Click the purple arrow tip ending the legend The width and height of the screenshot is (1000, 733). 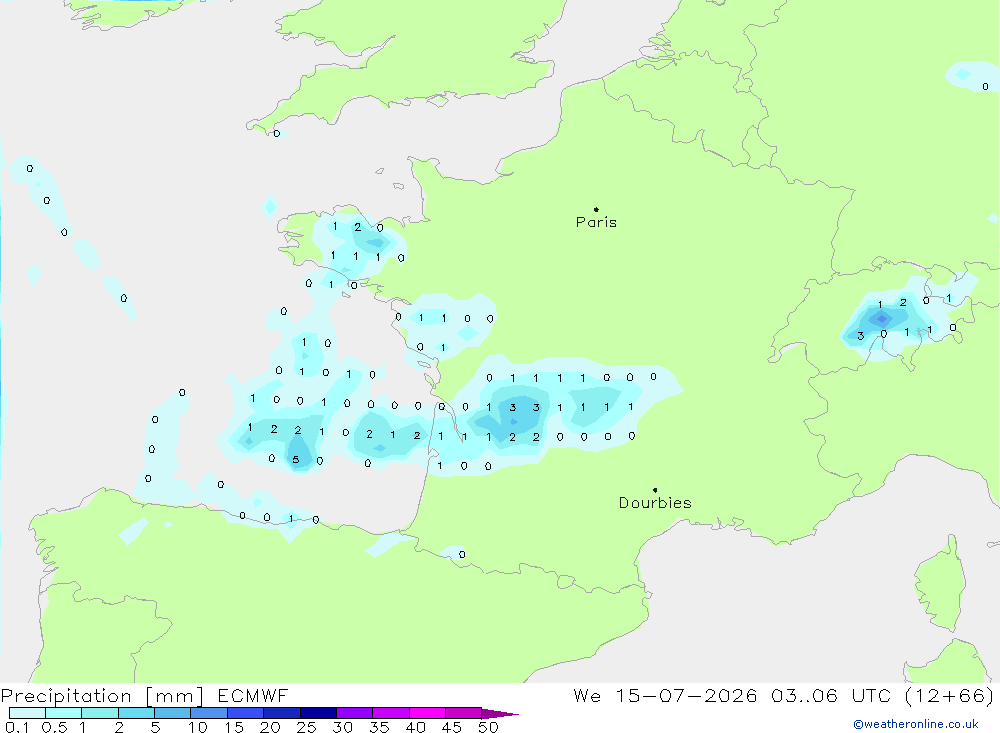coord(500,714)
